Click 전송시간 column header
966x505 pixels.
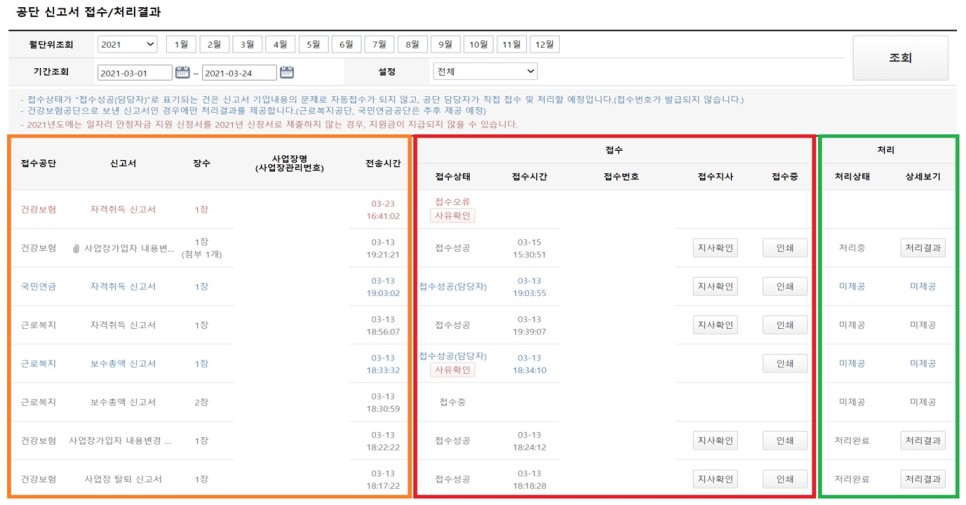point(383,163)
